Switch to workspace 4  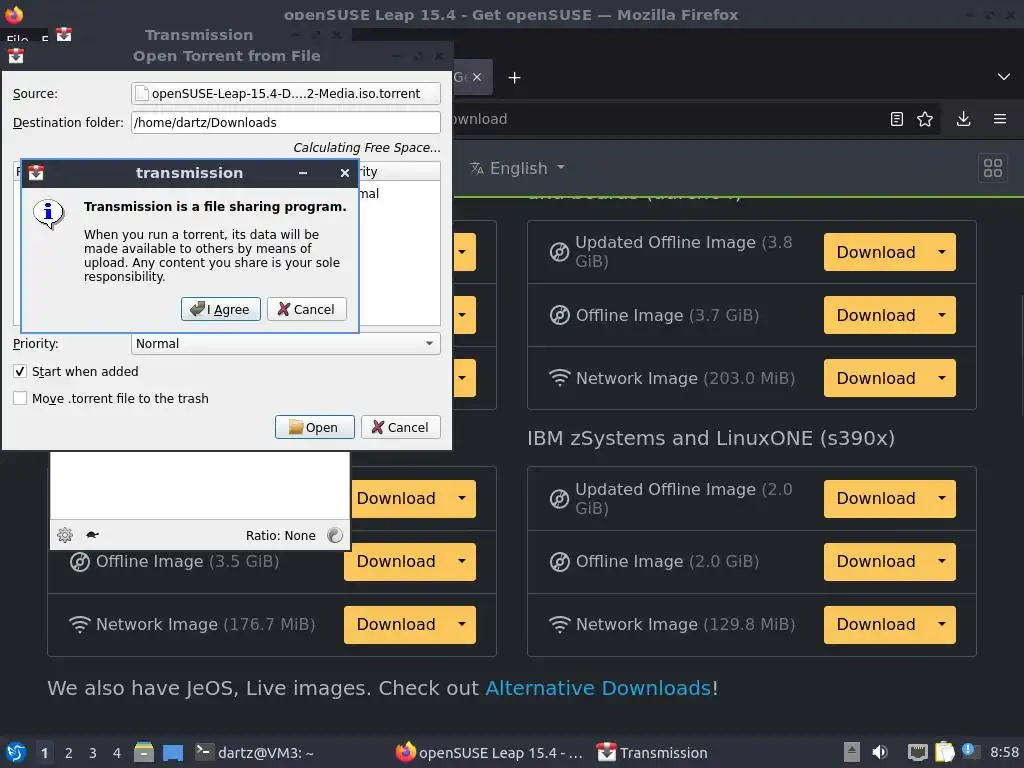(x=117, y=753)
